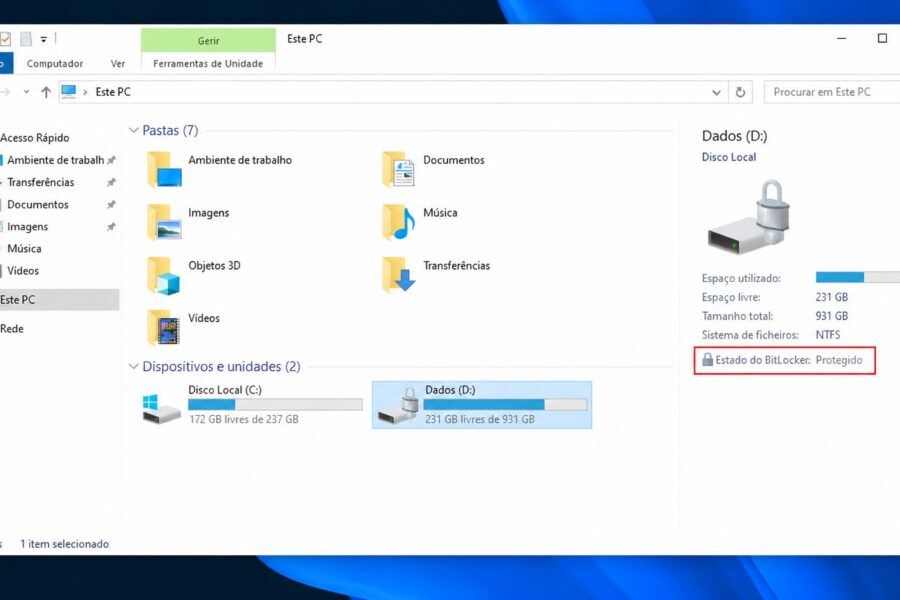The height and width of the screenshot is (600, 900).
Task: Click the pin icon next to Documentos
Action: [111, 204]
